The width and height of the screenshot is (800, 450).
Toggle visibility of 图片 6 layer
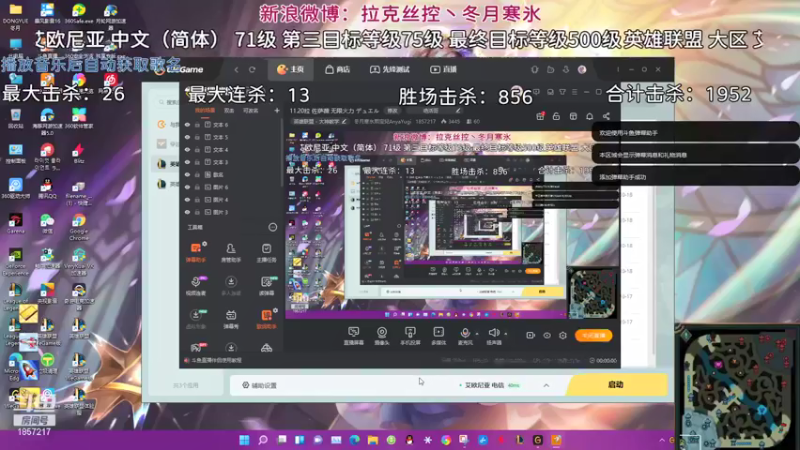(187, 187)
